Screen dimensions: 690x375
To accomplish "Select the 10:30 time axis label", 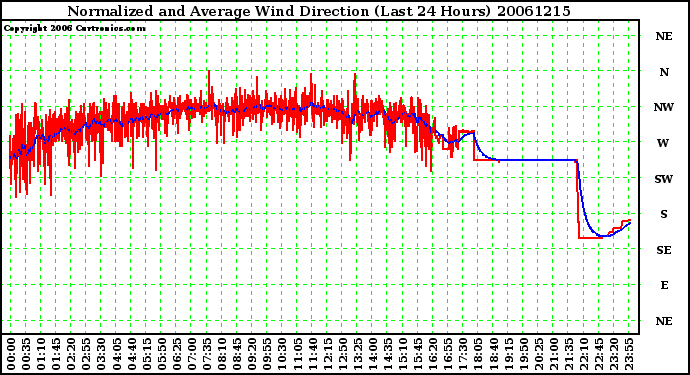I will pos(283,354).
